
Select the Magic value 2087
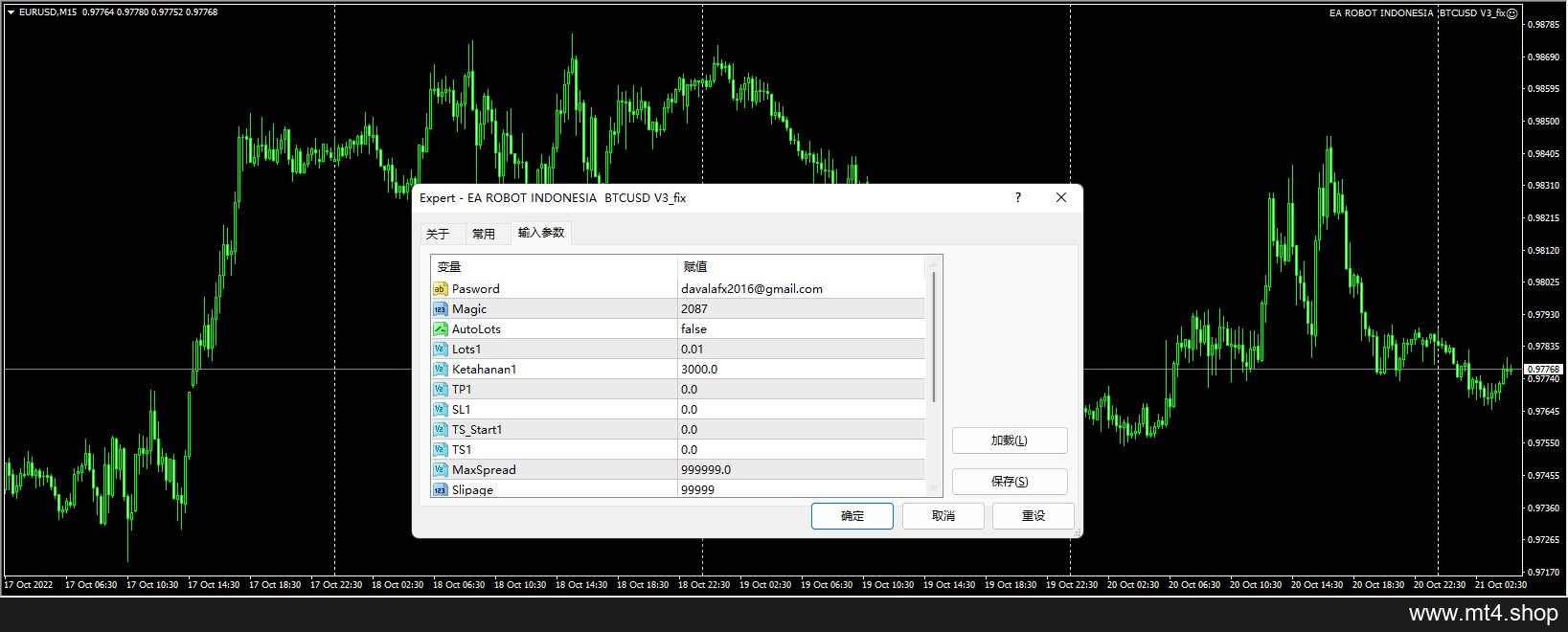pos(694,309)
